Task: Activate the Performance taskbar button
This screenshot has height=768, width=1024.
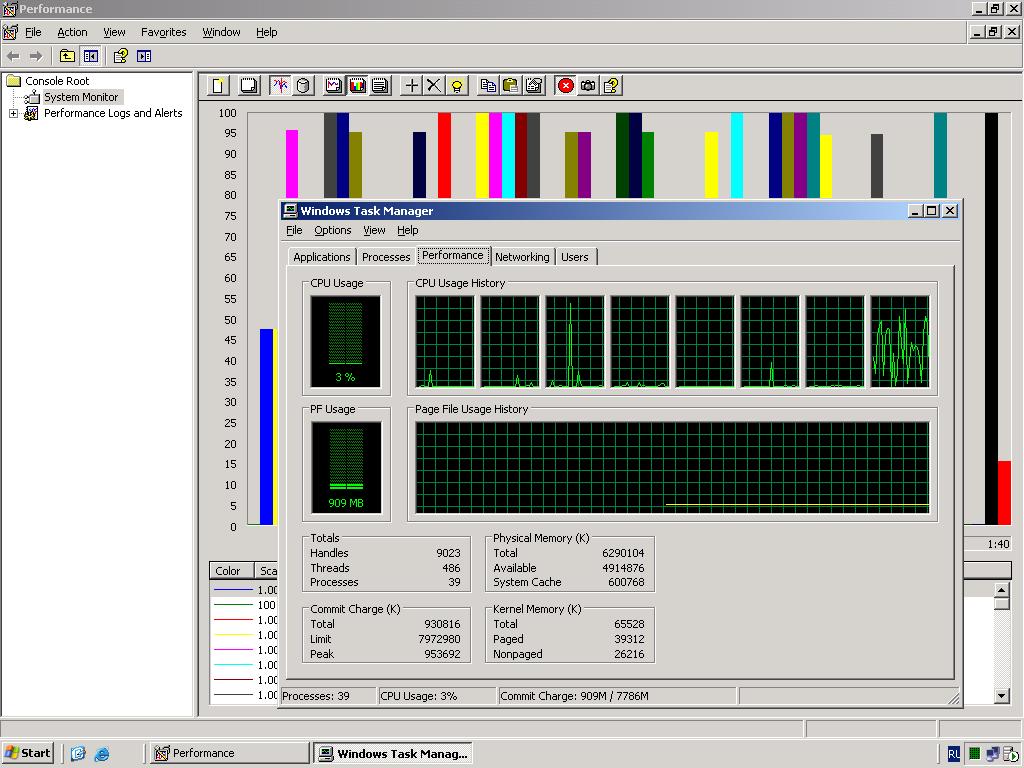Action: 229,753
